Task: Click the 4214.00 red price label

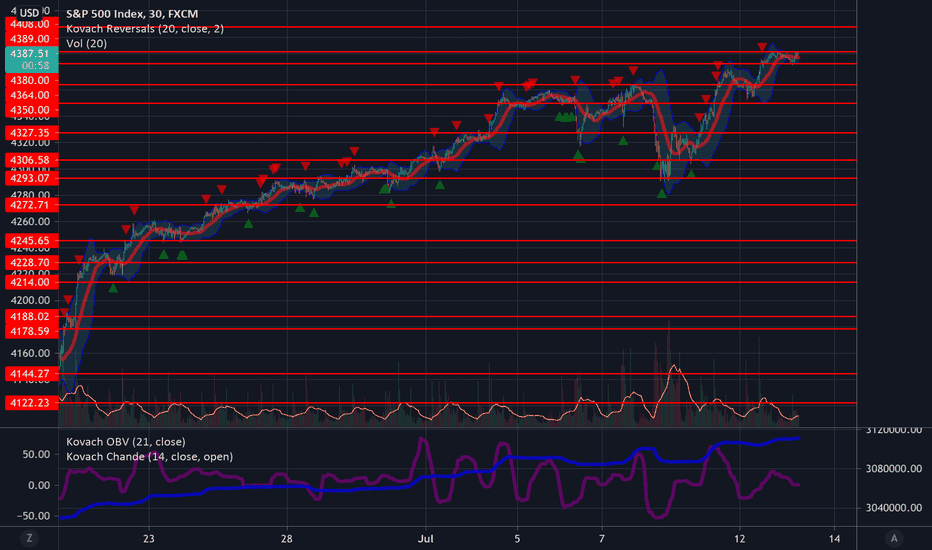Action: pos(32,282)
